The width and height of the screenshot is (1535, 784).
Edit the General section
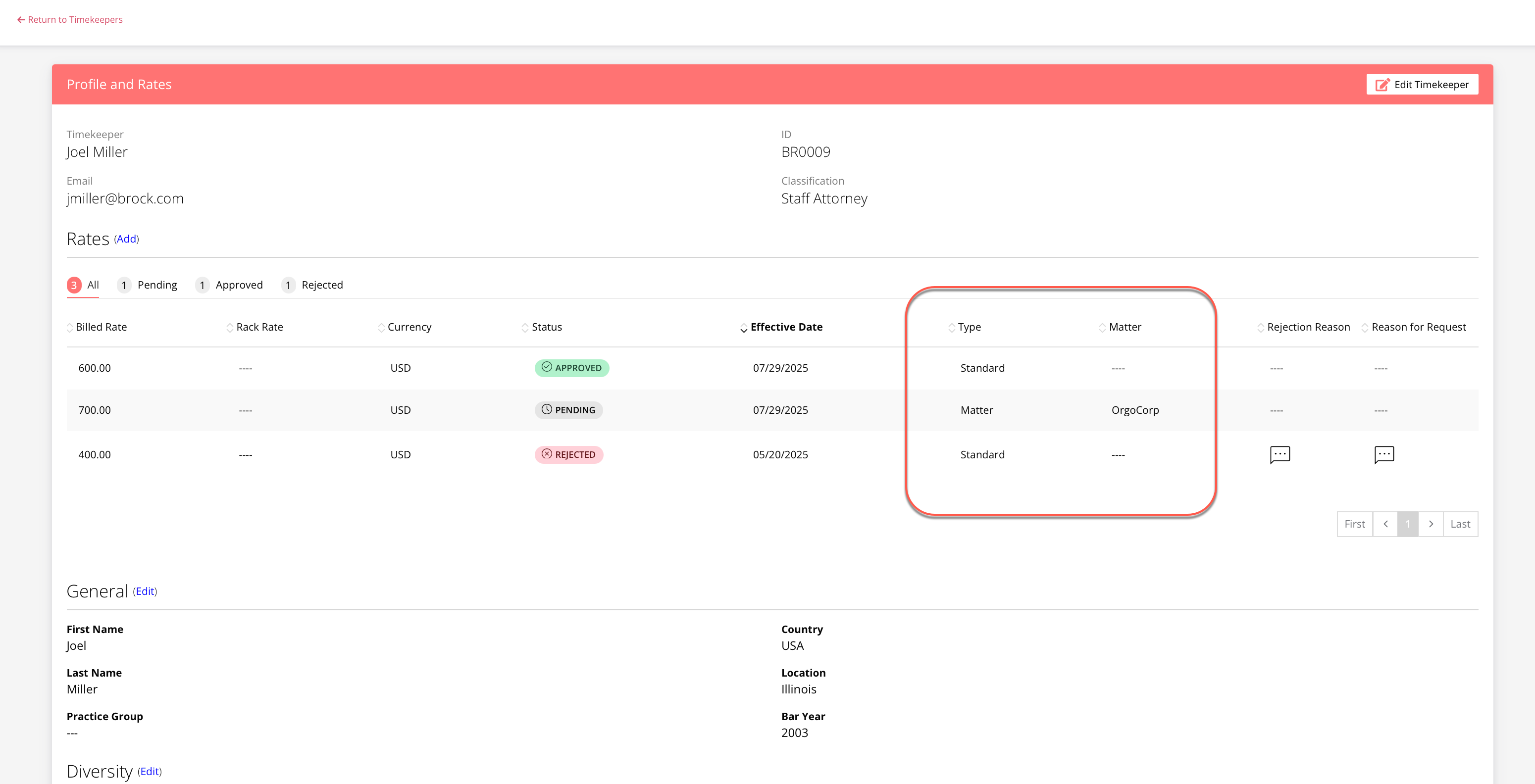tap(145, 591)
